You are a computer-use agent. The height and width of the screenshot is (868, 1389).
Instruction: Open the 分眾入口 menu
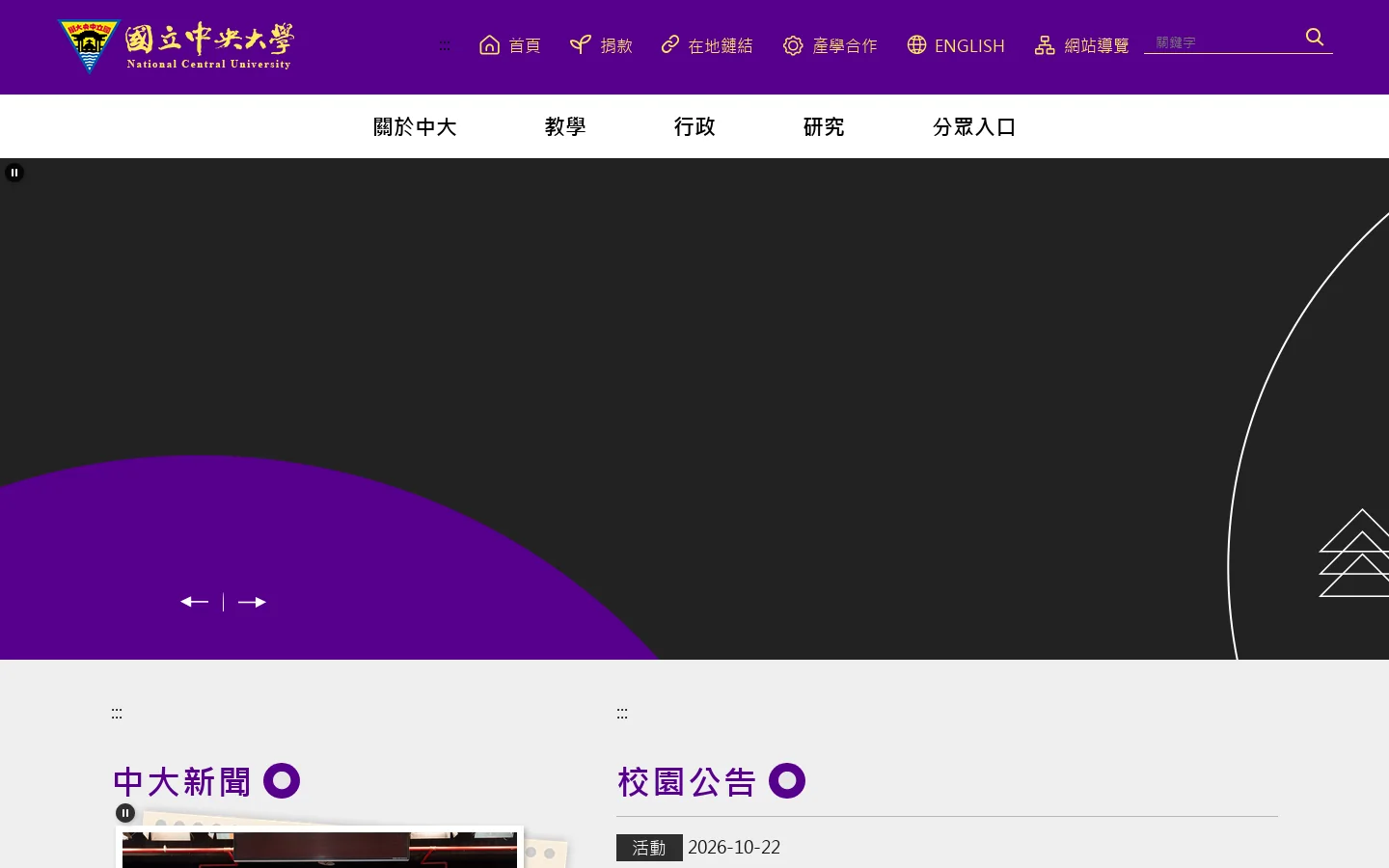click(974, 126)
